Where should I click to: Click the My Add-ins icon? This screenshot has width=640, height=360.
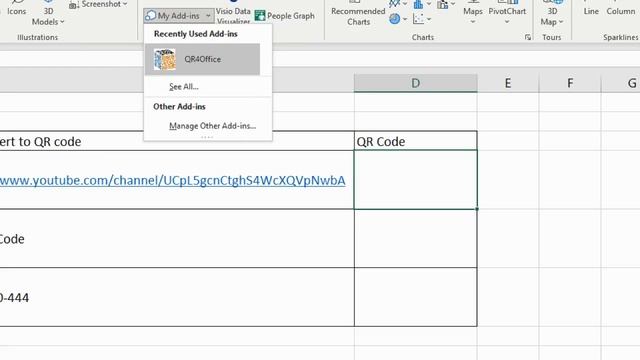tap(151, 16)
